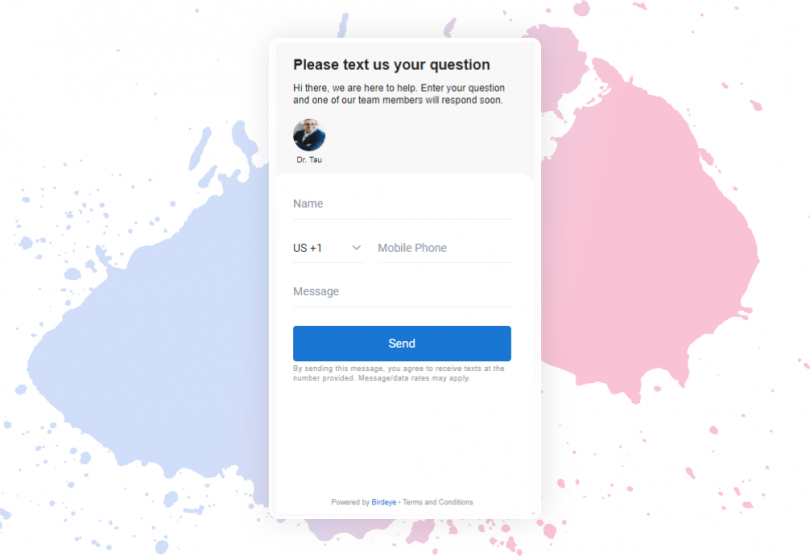Click the "Name" placeholder text
This screenshot has height=556, width=810.
pos(308,204)
